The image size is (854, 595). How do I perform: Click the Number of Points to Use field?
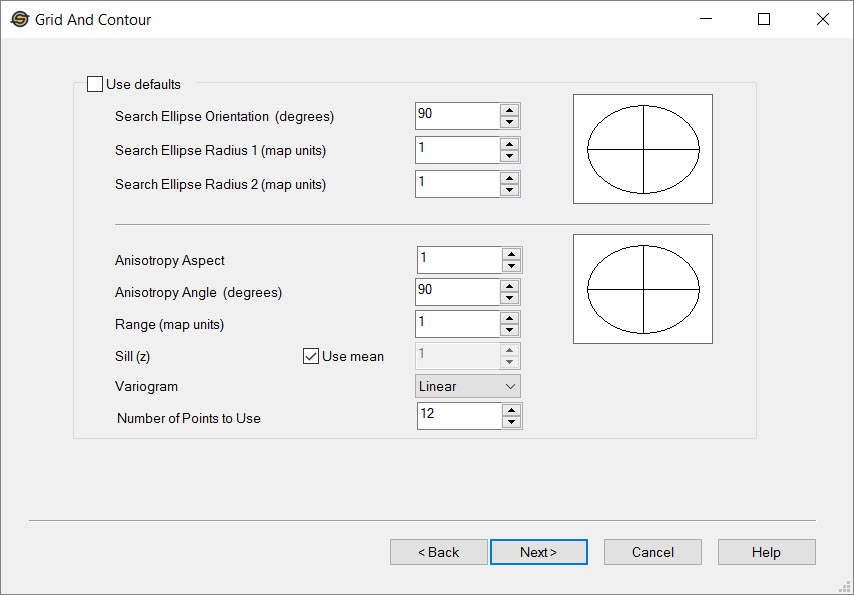(458, 415)
